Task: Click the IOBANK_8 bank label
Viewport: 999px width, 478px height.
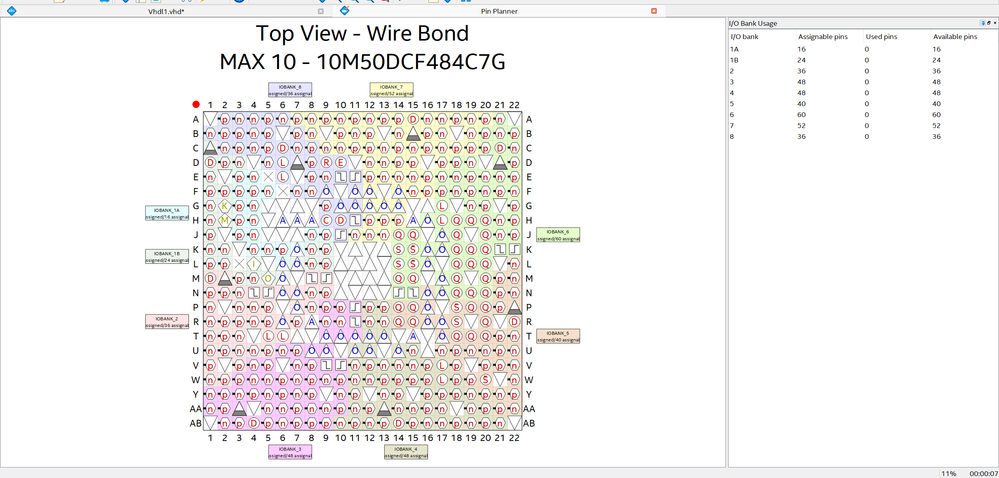Action: pyautogui.click(x=290, y=90)
